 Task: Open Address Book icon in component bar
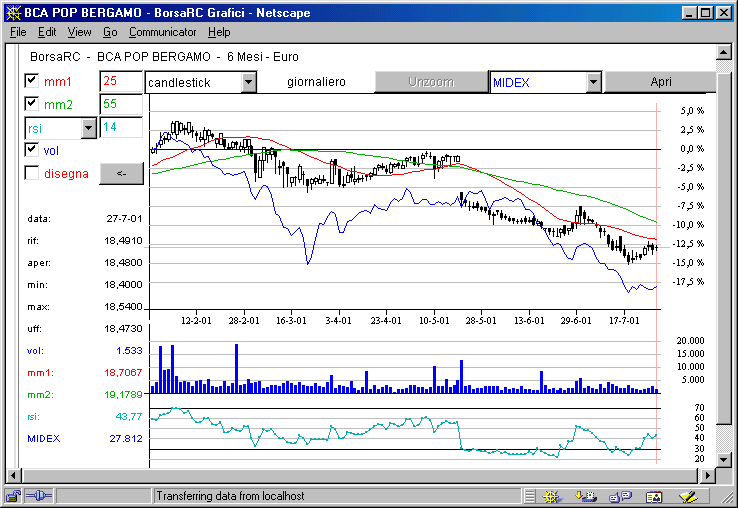654,496
